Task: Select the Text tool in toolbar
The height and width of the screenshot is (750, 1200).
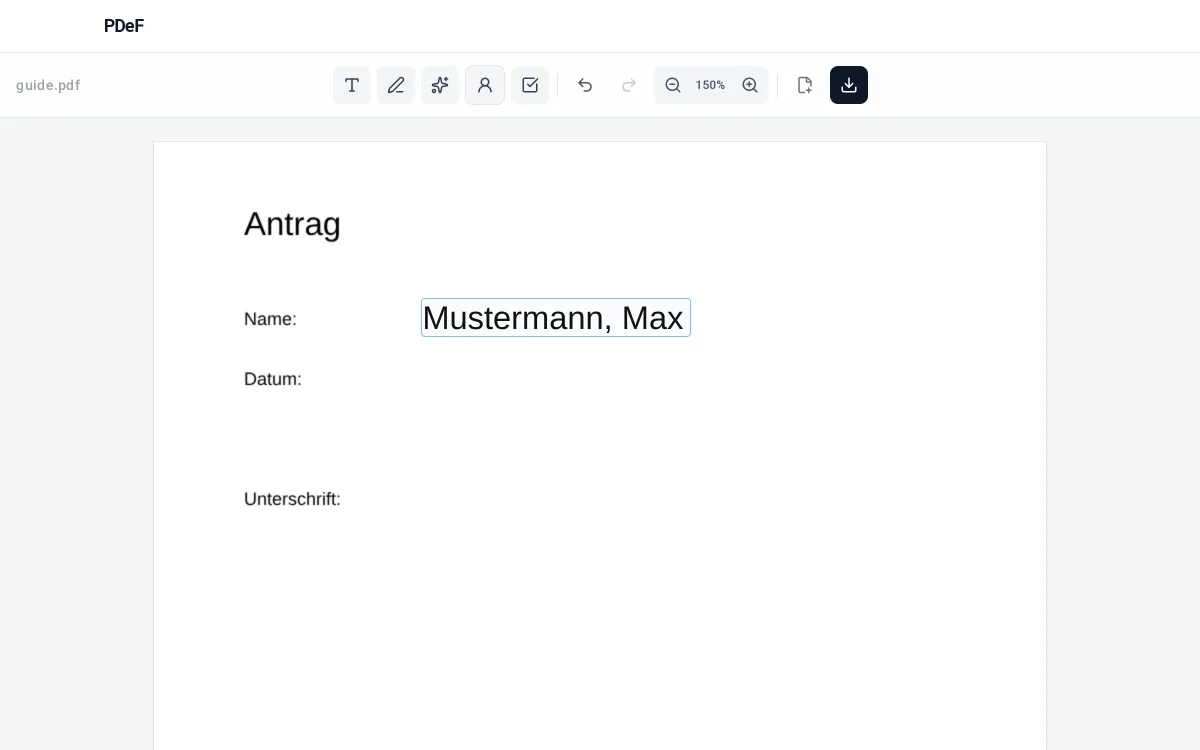Action: tap(352, 85)
